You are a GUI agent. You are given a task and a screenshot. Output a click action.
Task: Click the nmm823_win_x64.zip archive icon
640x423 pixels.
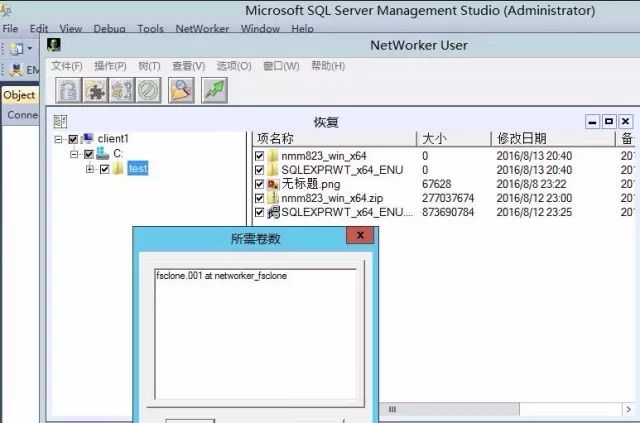(272, 198)
